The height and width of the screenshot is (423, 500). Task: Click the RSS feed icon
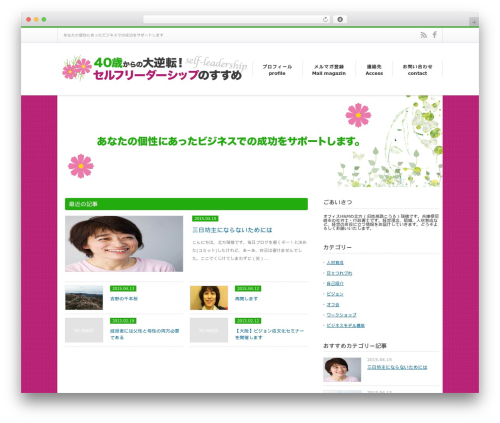tap(423, 35)
